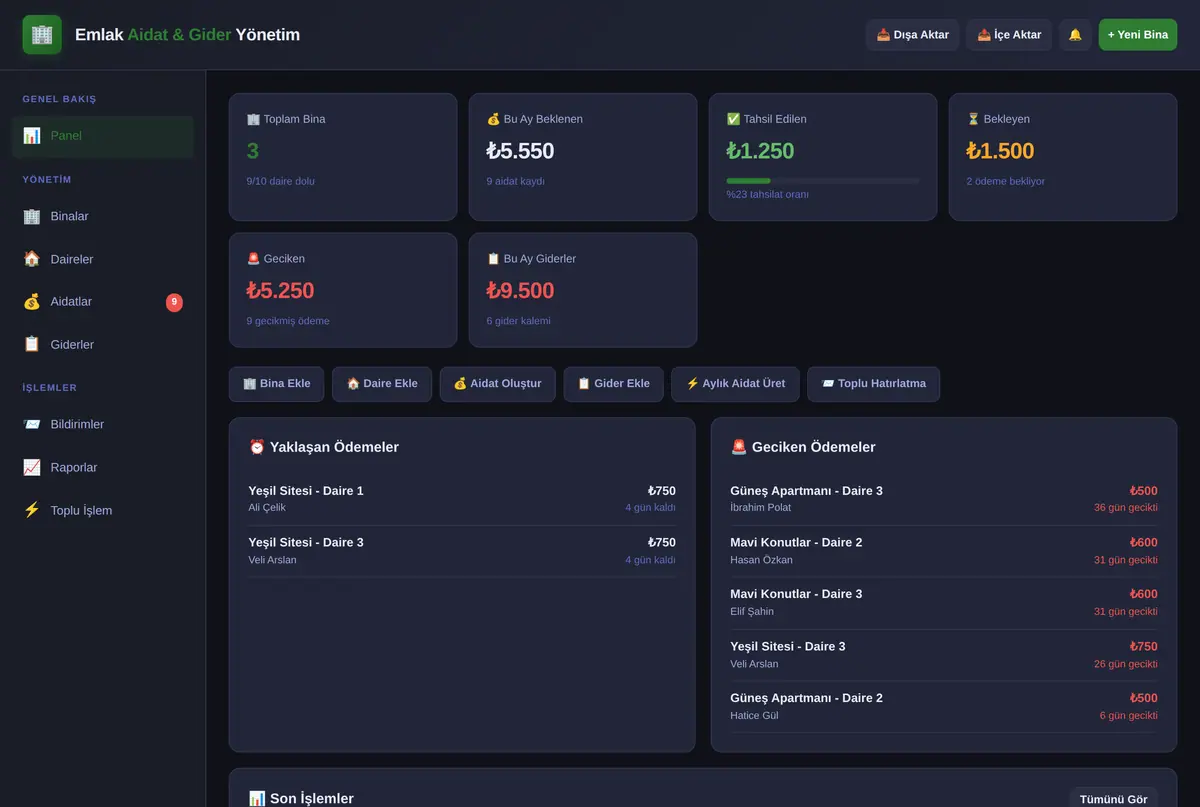Click the İçe Aktar button
Viewport: 1200px width, 807px height.
1009,35
